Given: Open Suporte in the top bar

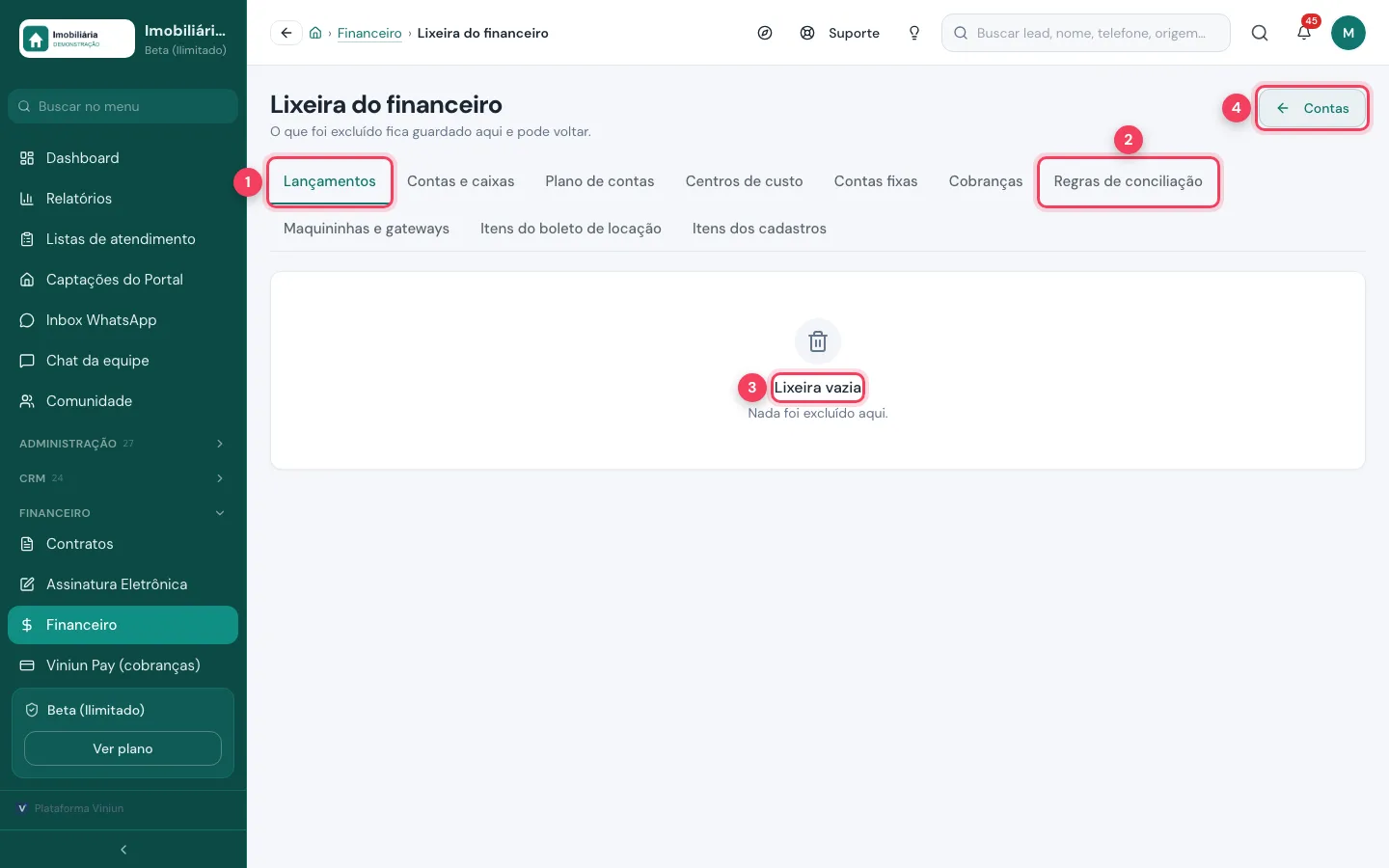Looking at the screenshot, I should tap(840, 33).
